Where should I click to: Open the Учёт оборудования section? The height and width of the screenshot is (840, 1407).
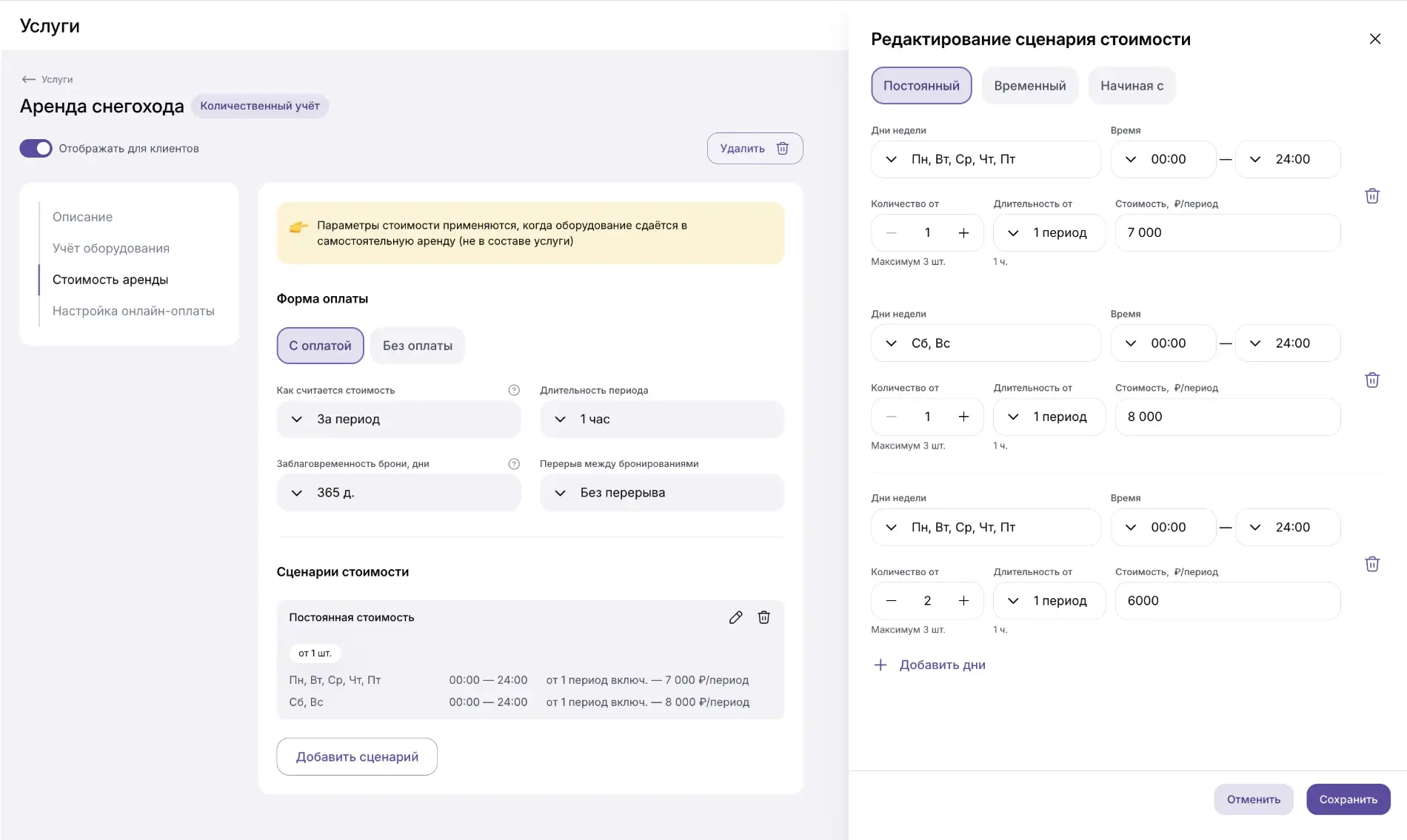point(111,249)
